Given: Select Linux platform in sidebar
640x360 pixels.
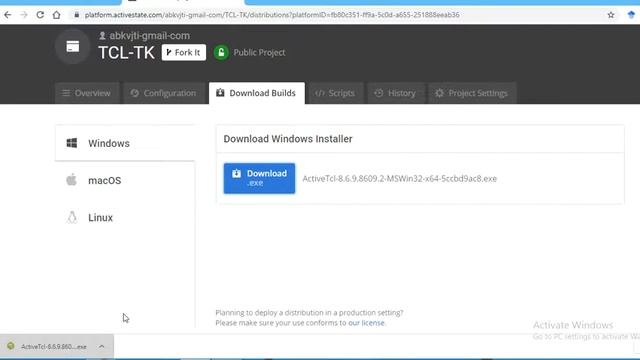Looking at the screenshot, I should (x=125, y=218).
